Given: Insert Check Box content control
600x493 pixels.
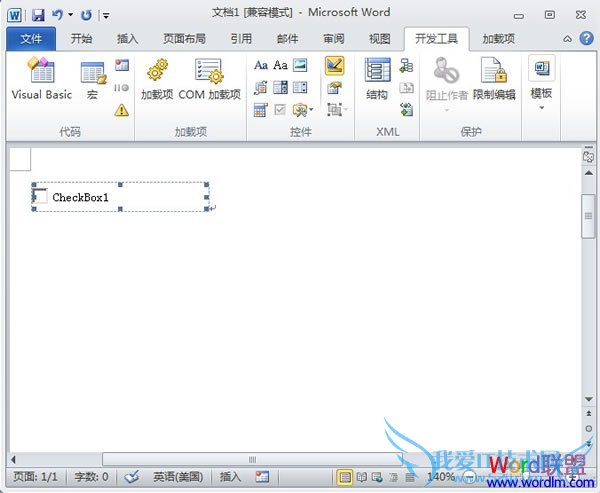Looking at the screenshot, I should 280,110.
